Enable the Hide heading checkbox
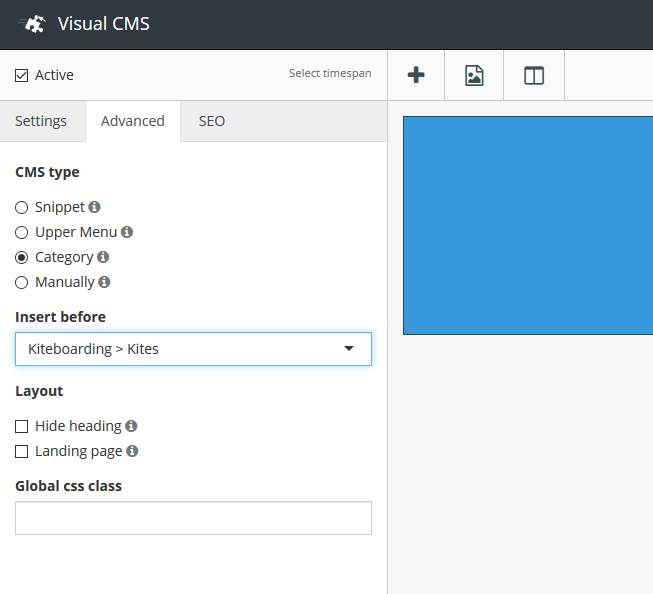 click(x=22, y=426)
